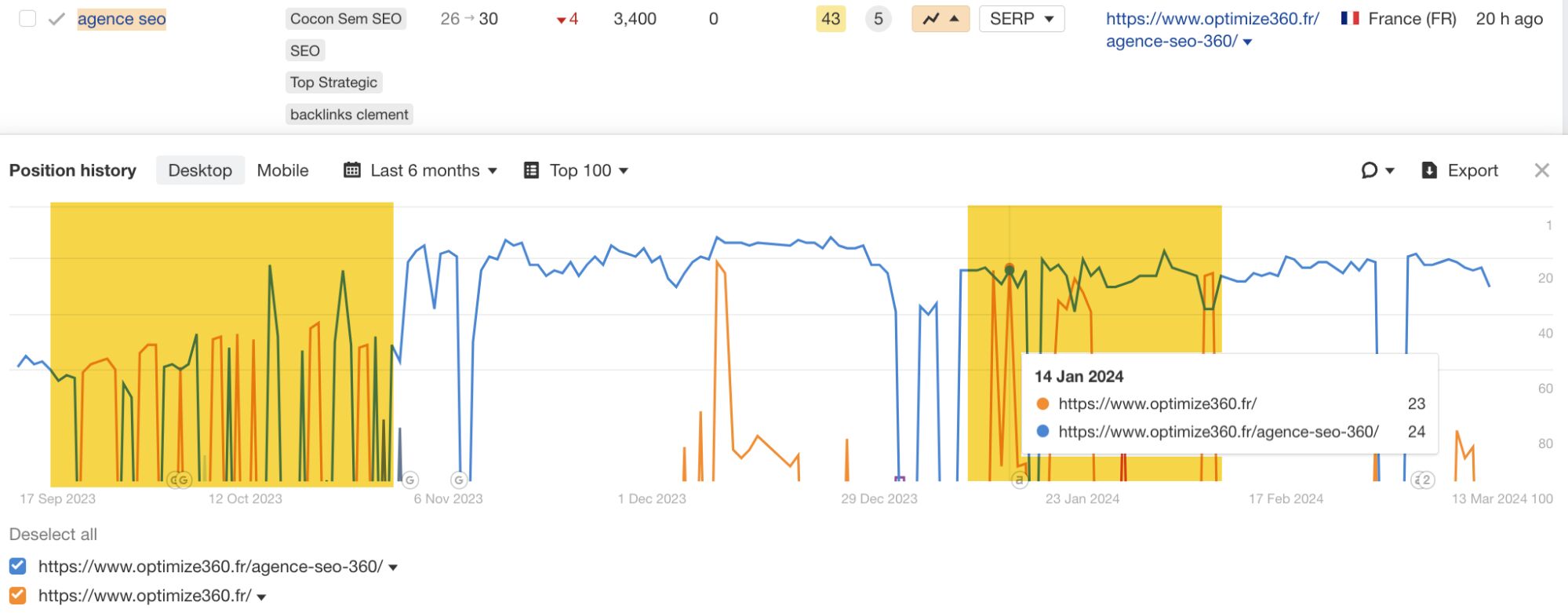Click the Top Strategic tag
This screenshot has width=1568, height=613.
click(x=333, y=82)
